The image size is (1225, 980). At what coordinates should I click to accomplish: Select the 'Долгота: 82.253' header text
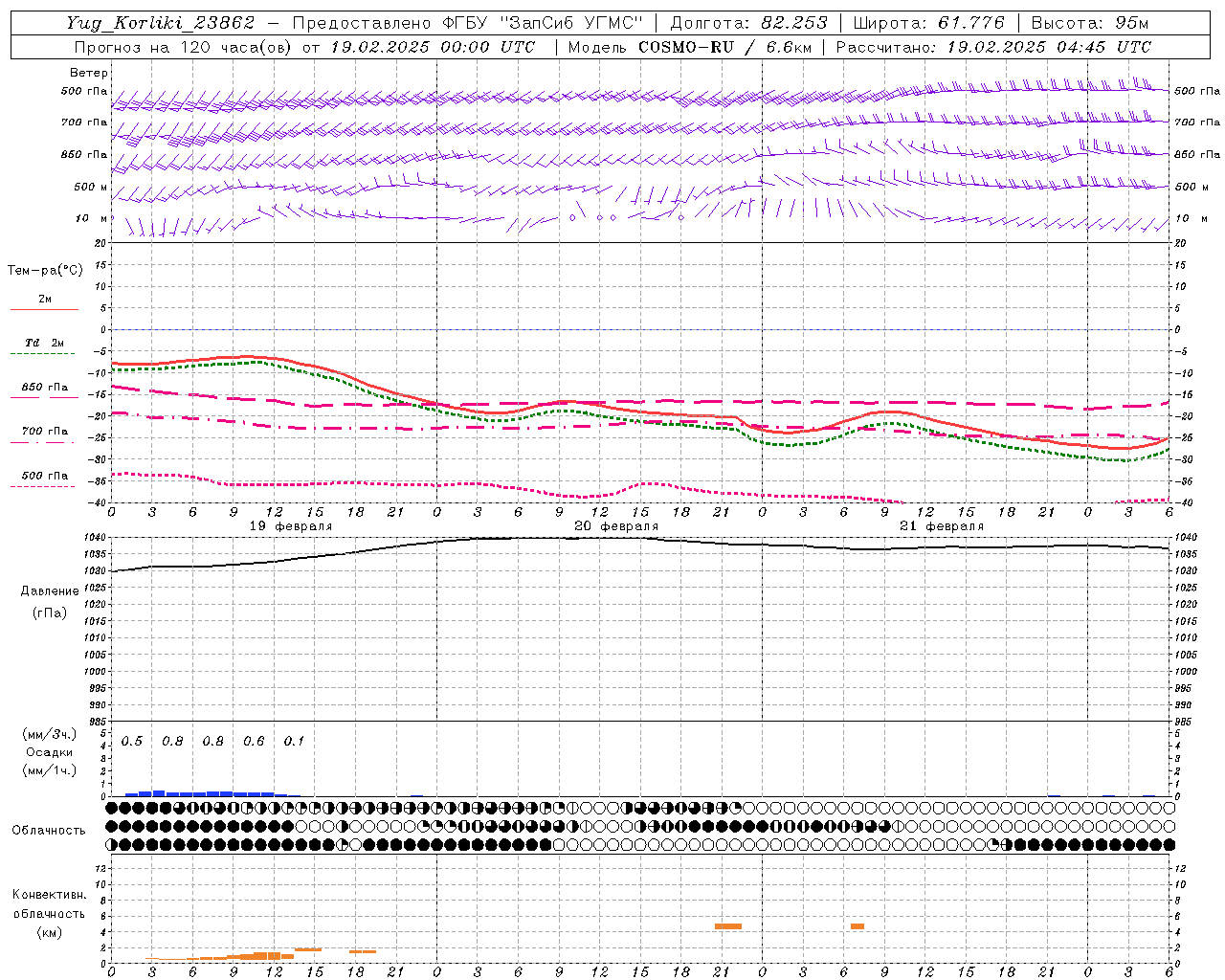(x=749, y=23)
